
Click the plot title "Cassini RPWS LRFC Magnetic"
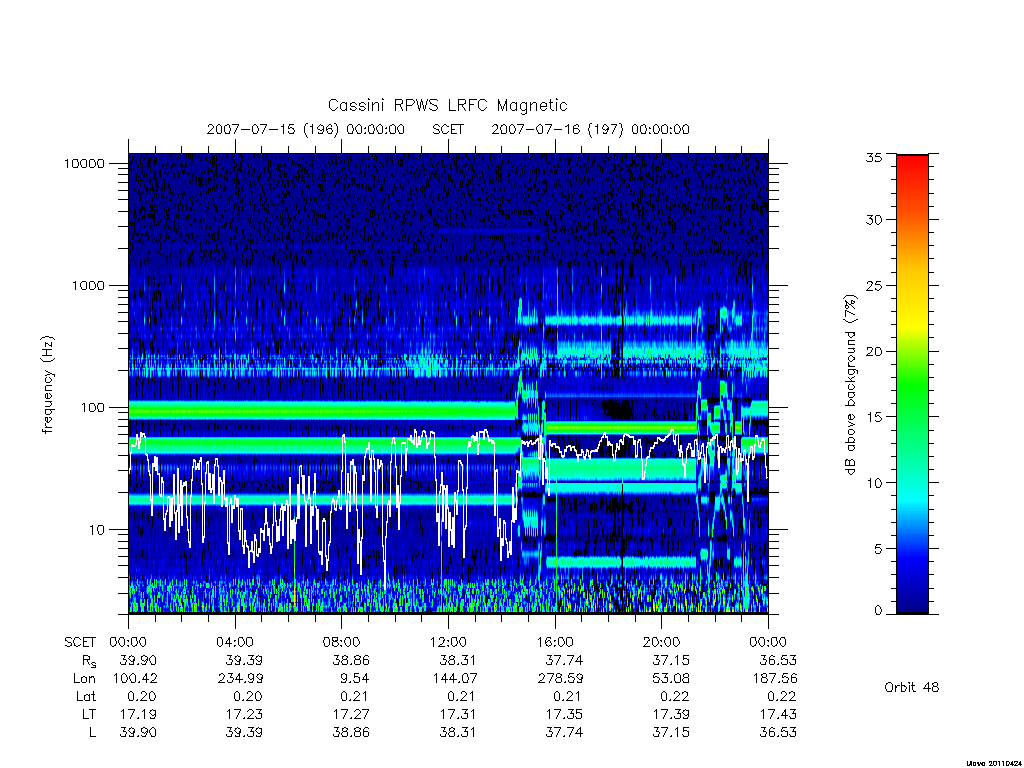[447, 105]
